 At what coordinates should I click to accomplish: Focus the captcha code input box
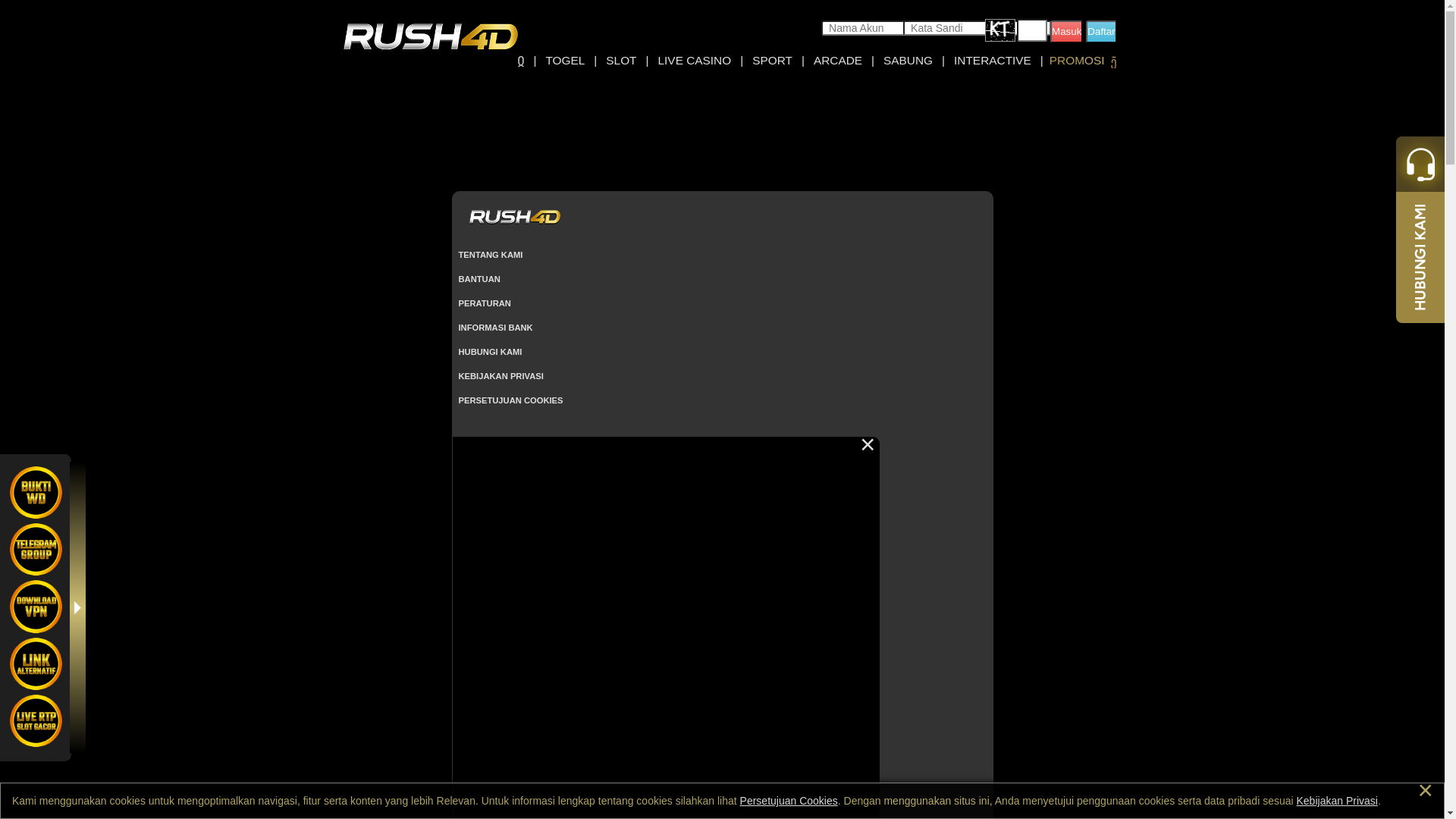1032,30
